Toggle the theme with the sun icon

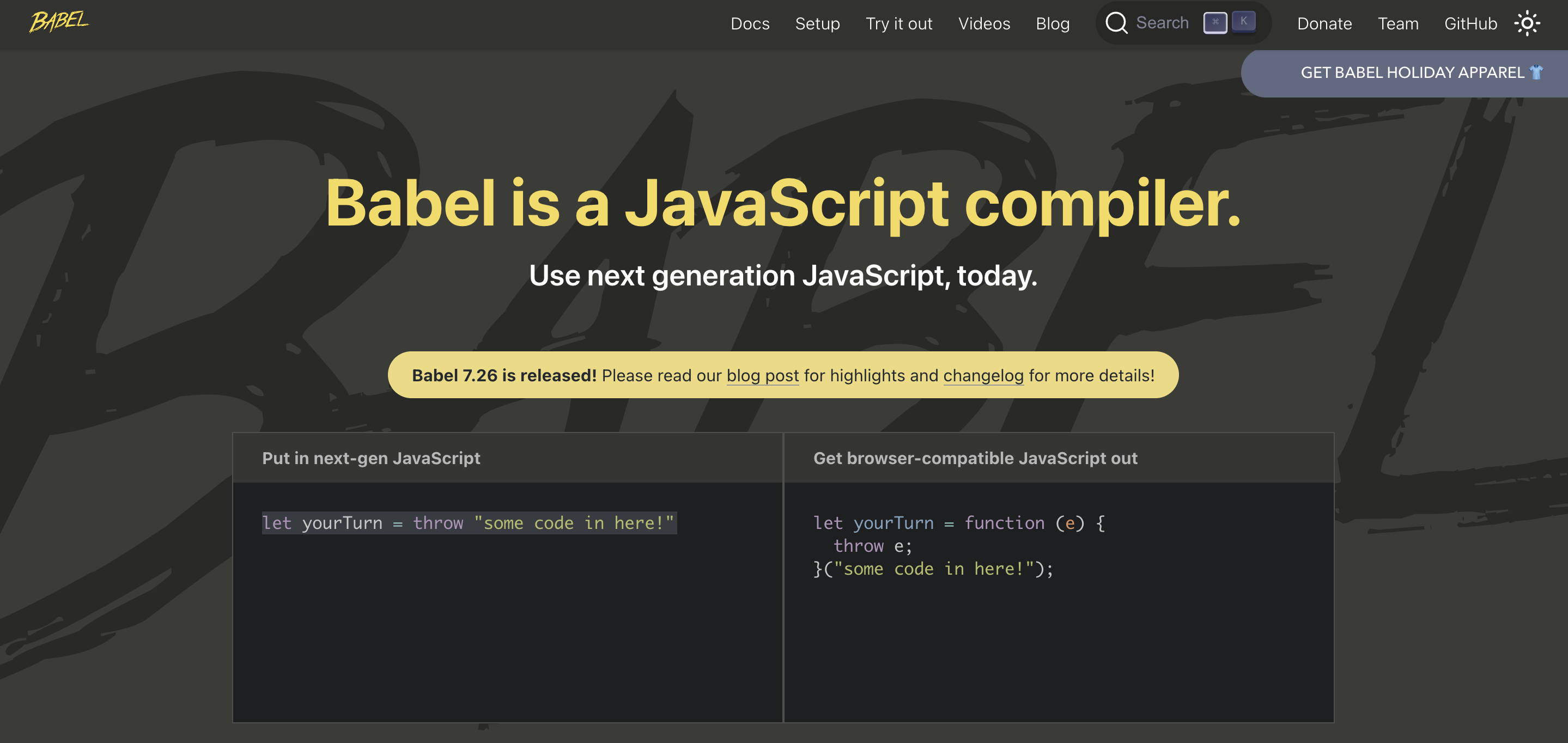pos(1527,23)
